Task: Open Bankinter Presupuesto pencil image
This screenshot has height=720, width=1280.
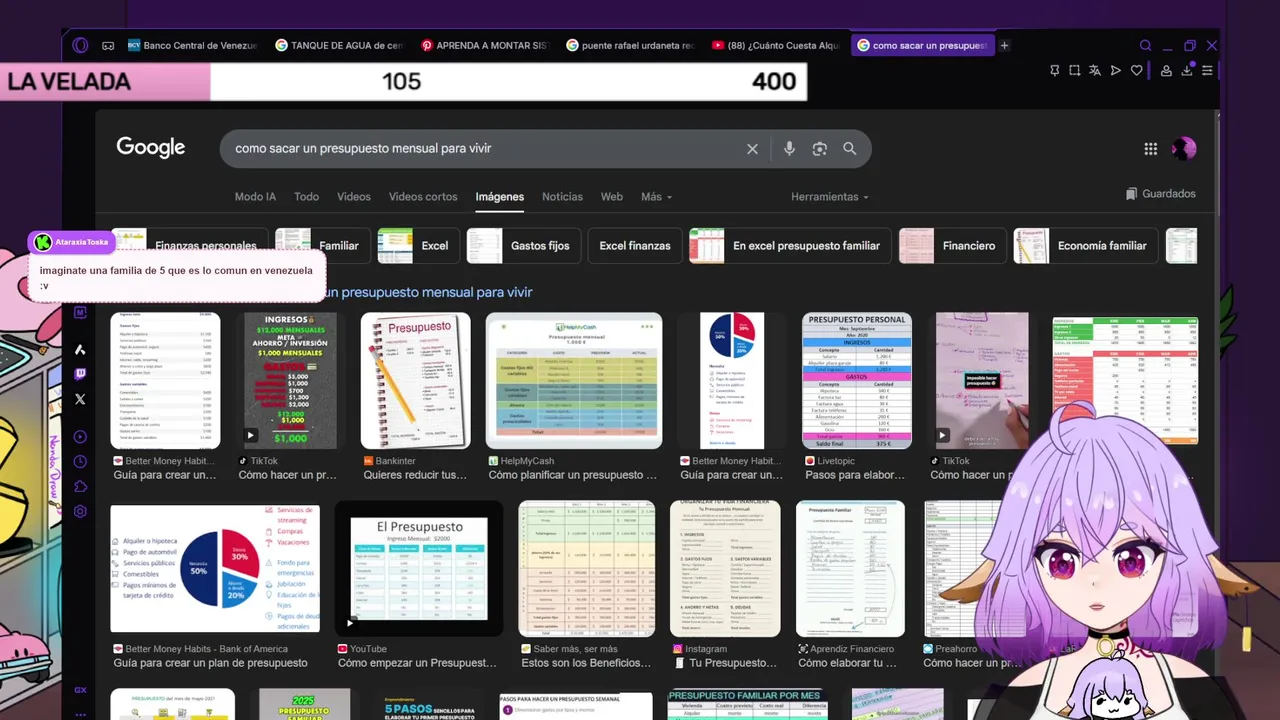Action: (415, 380)
